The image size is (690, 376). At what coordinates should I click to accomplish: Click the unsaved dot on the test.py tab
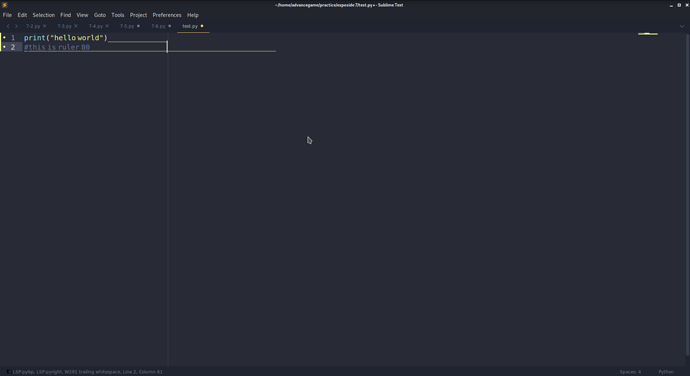(x=202, y=26)
